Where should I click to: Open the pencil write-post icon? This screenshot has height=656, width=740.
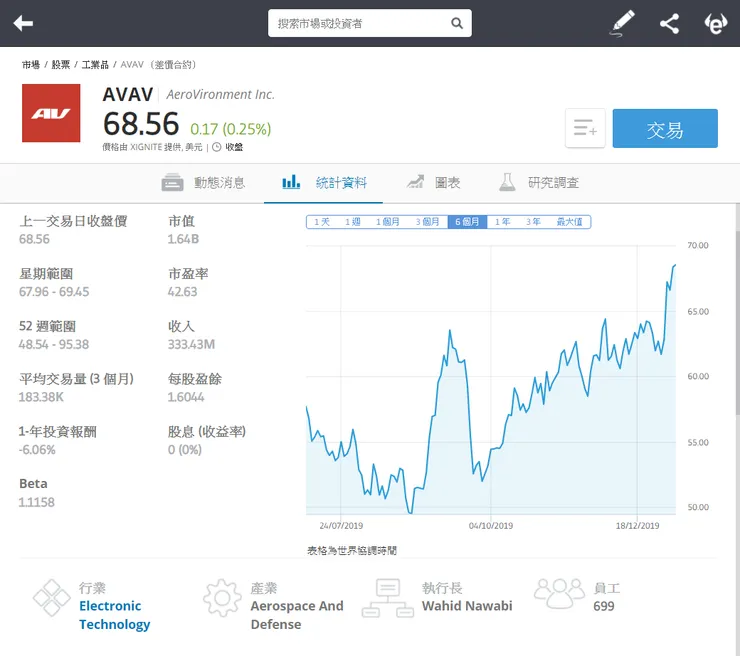pyautogui.click(x=622, y=24)
